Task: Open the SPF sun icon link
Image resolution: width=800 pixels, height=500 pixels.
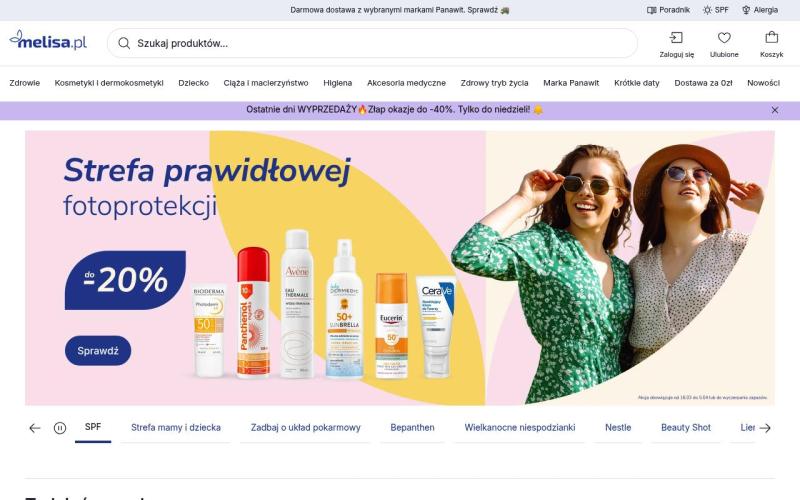Action: [715, 10]
